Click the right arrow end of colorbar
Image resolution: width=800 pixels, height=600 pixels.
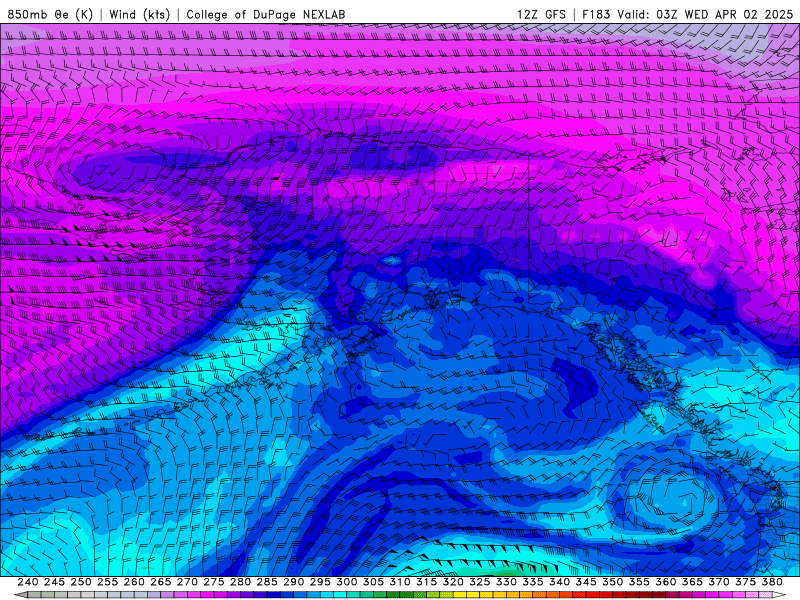780,595
